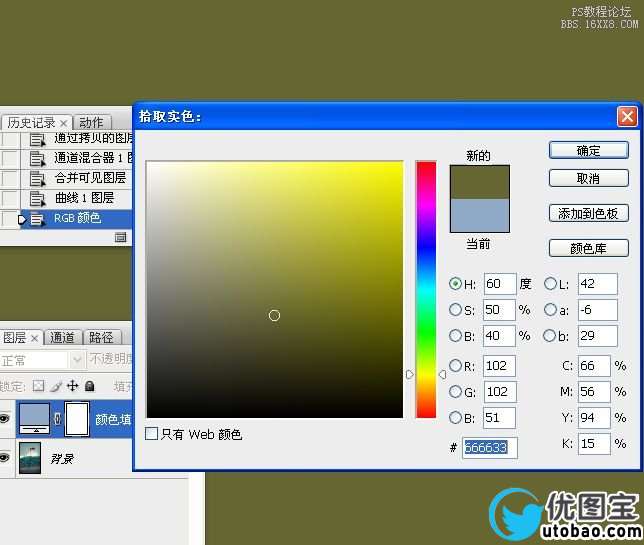Click the lock image pixels brush icon
This screenshot has width=644, height=545.
56,386
